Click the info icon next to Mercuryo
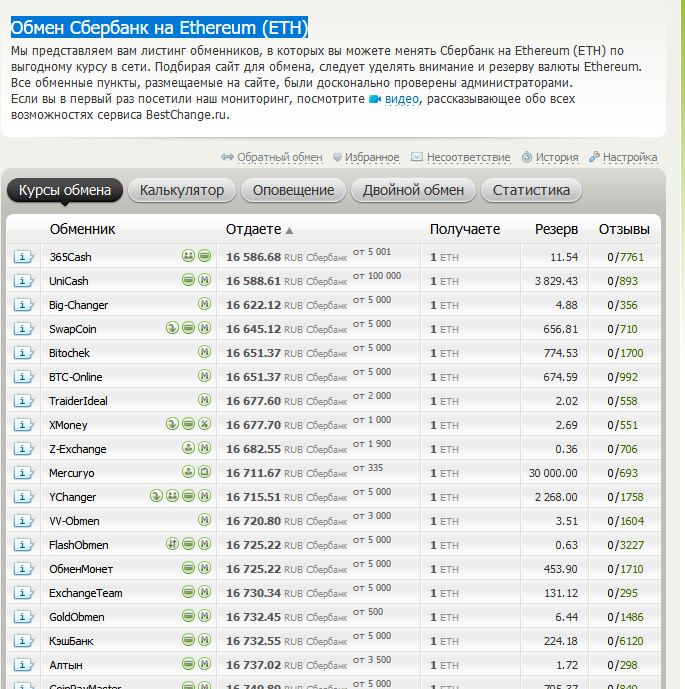The height and width of the screenshot is (689, 685). (23, 473)
